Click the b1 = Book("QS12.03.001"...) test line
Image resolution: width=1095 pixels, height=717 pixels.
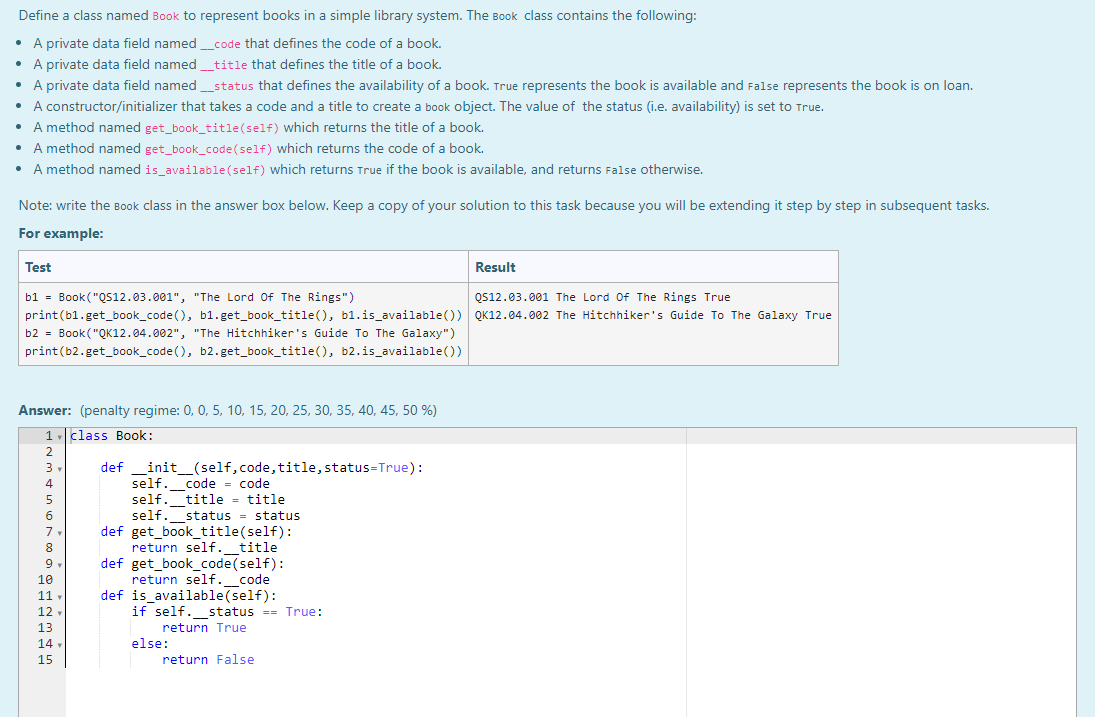pos(189,297)
